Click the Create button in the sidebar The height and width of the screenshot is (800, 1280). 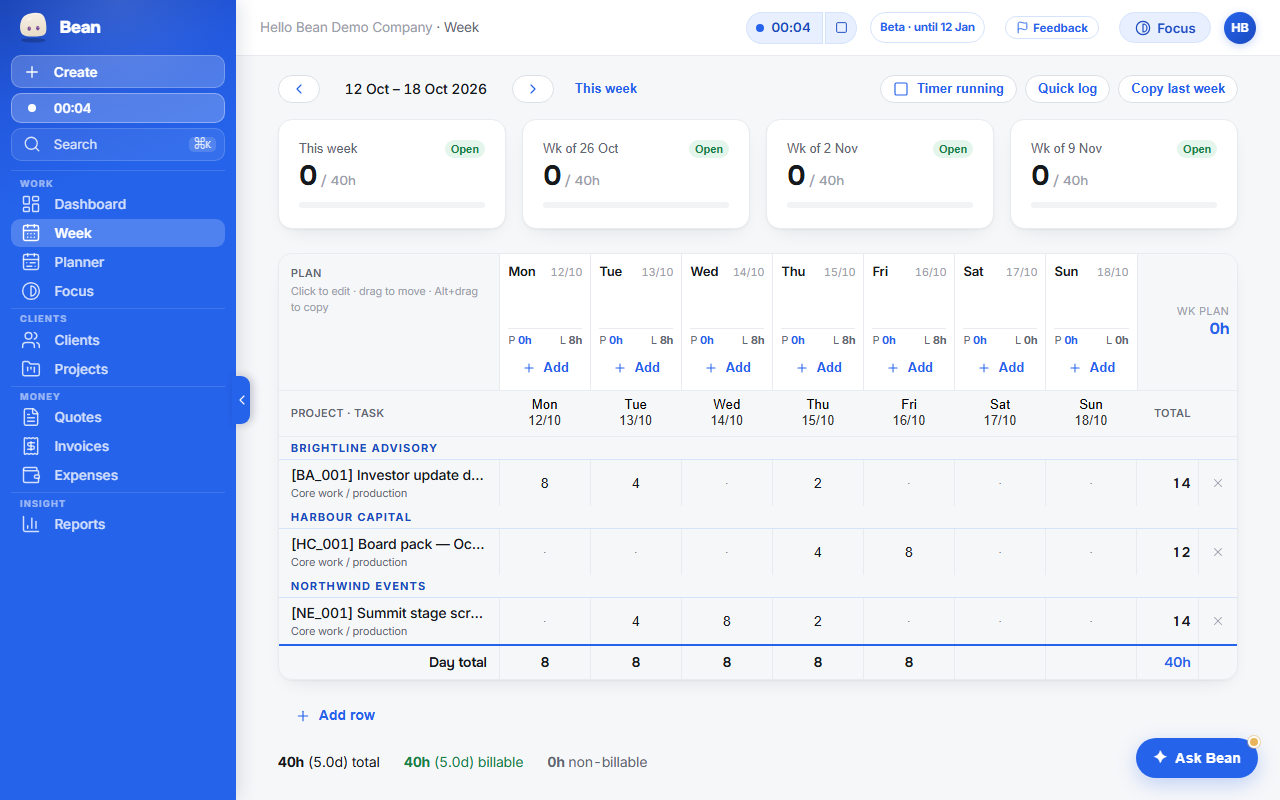[118, 72]
